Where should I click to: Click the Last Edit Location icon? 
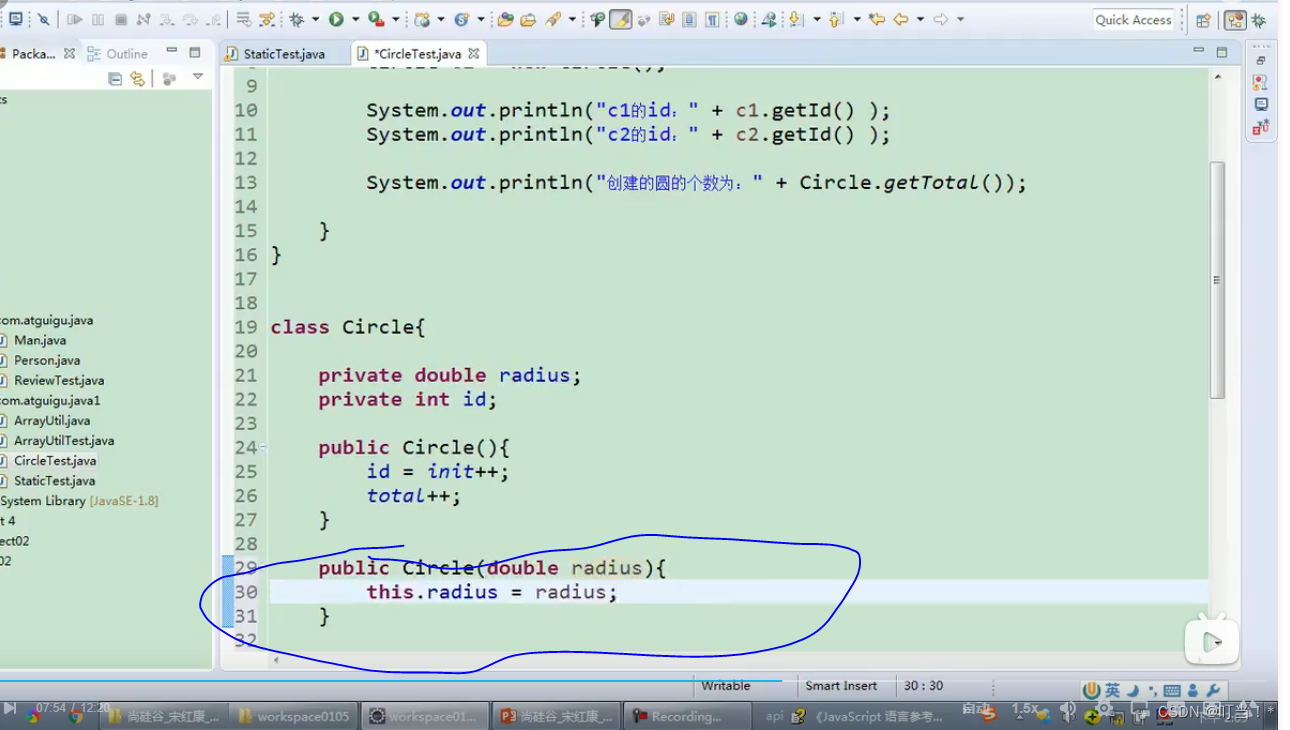tap(877, 19)
